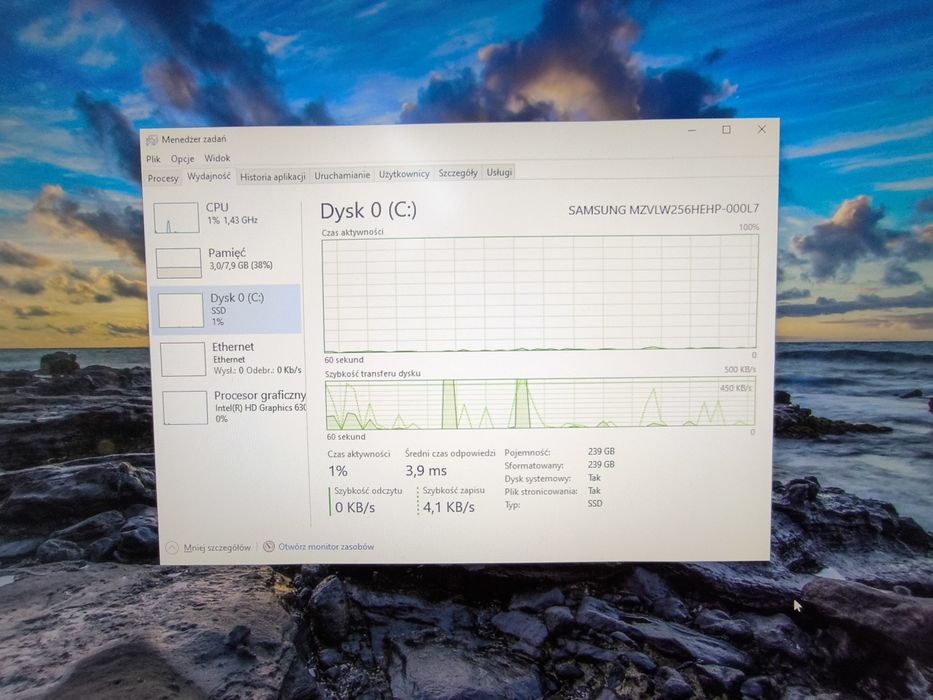The height and width of the screenshot is (700, 933).
Task: Click the resource monitor icon
Action: pyautogui.click(x=269, y=546)
